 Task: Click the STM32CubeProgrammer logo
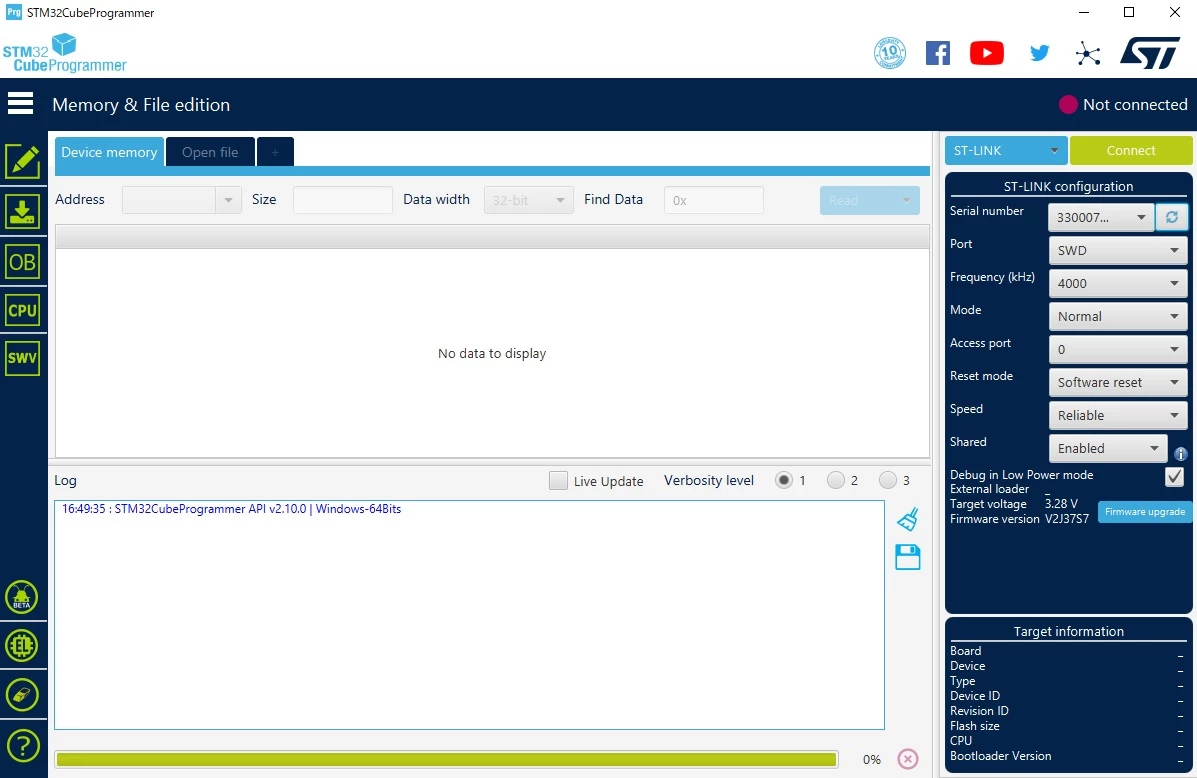64,53
